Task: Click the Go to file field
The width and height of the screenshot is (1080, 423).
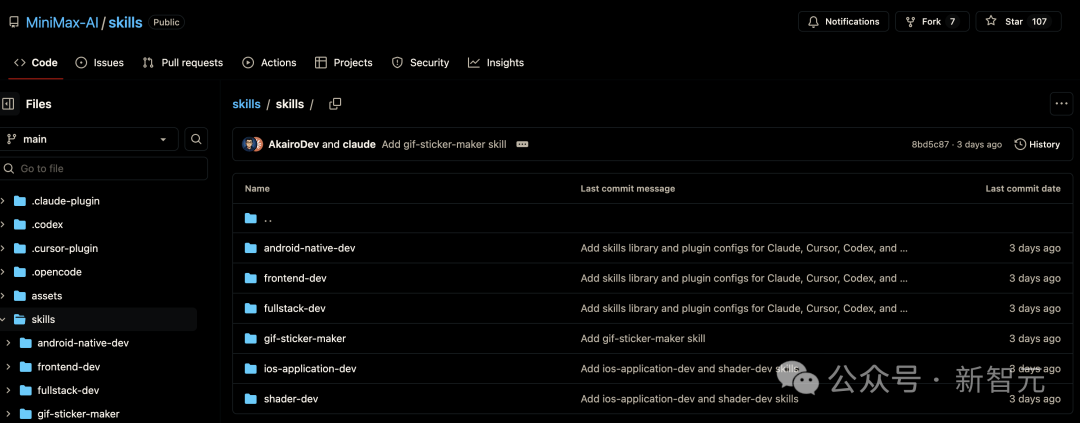Action: click(104, 168)
